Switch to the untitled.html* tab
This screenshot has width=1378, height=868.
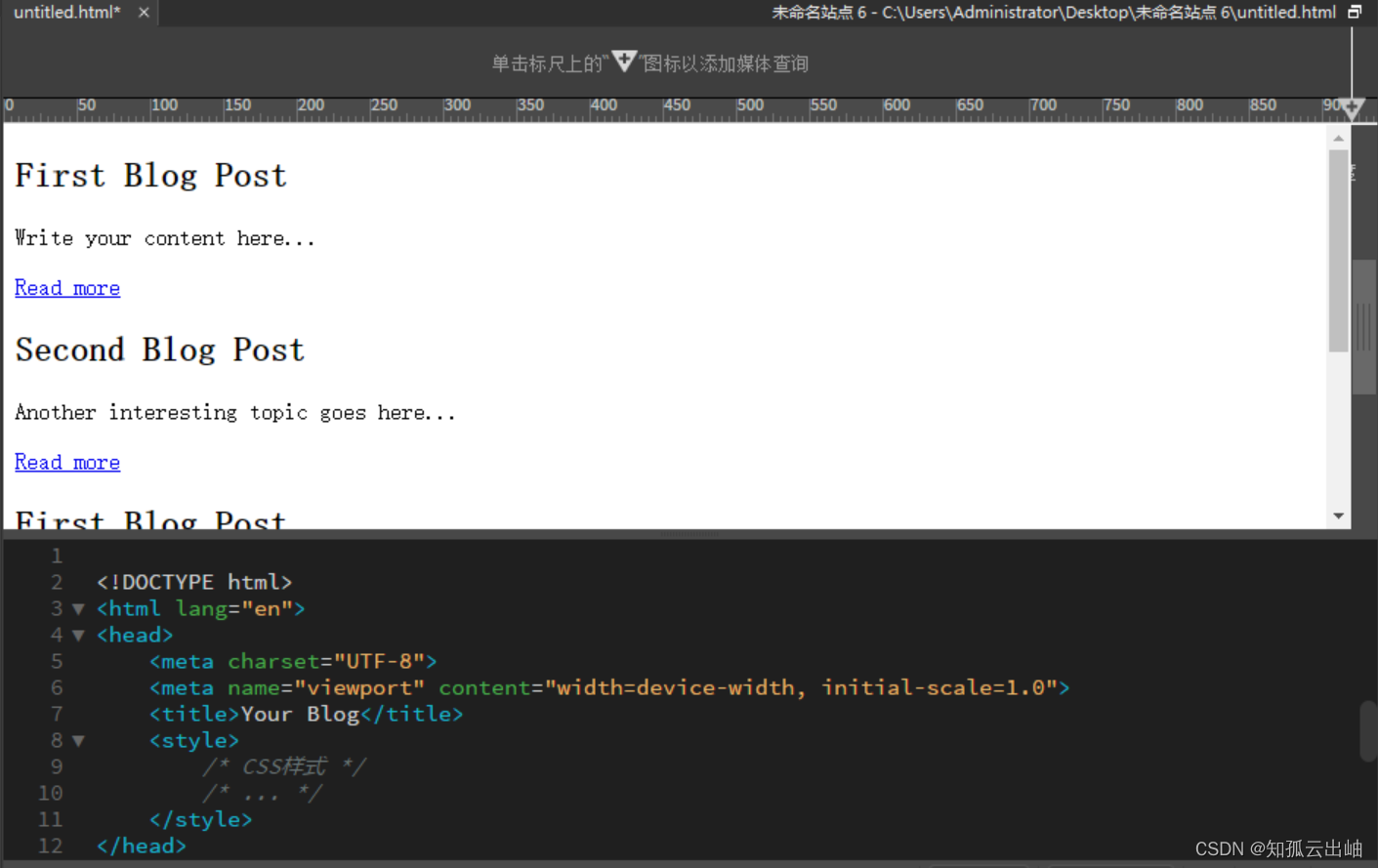point(67,13)
